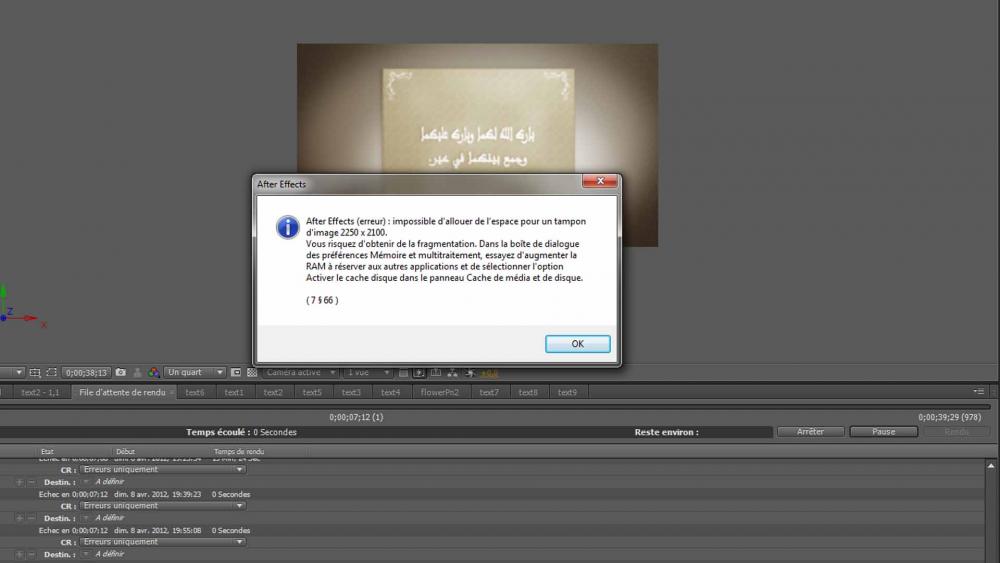Open Destin. arrow below the 19:55:08 entry
The height and width of the screenshot is (563, 1000).
coord(85,554)
